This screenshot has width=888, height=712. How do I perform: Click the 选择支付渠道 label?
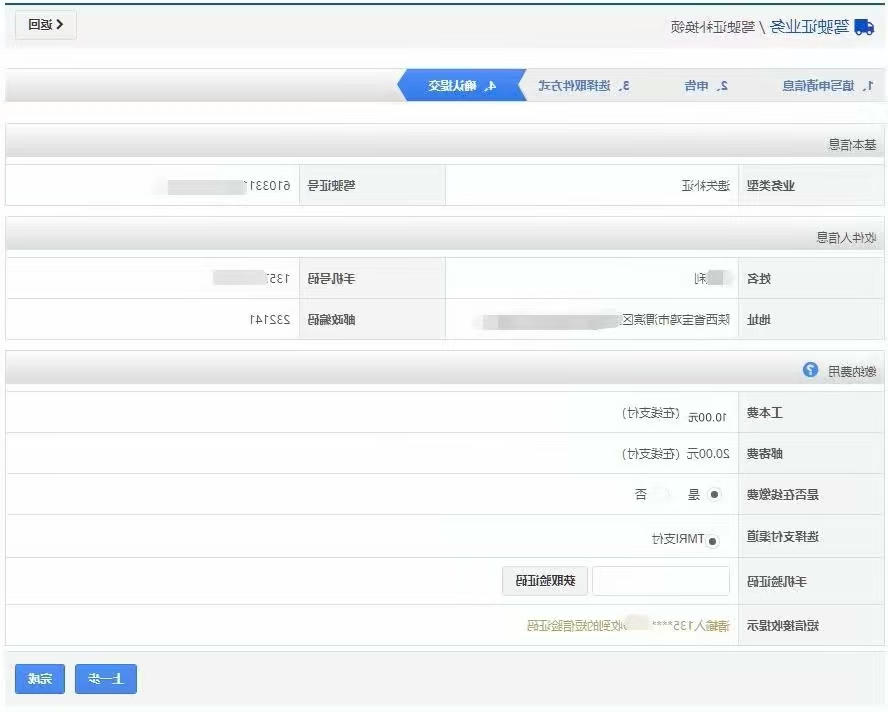coord(783,536)
